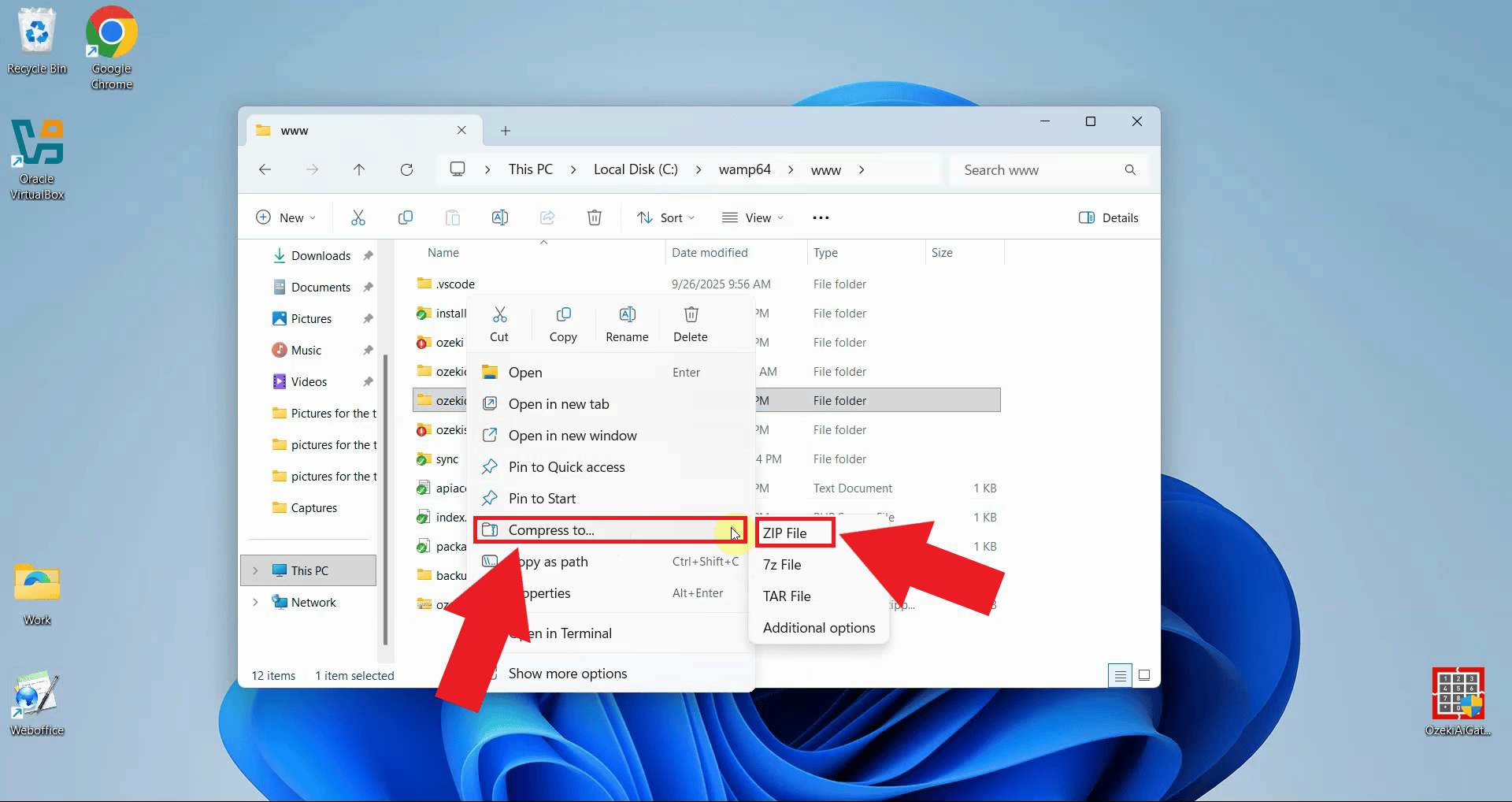This screenshot has width=1512, height=802.
Task: Click Show more options in the context menu
Action: tap(567, 673)
